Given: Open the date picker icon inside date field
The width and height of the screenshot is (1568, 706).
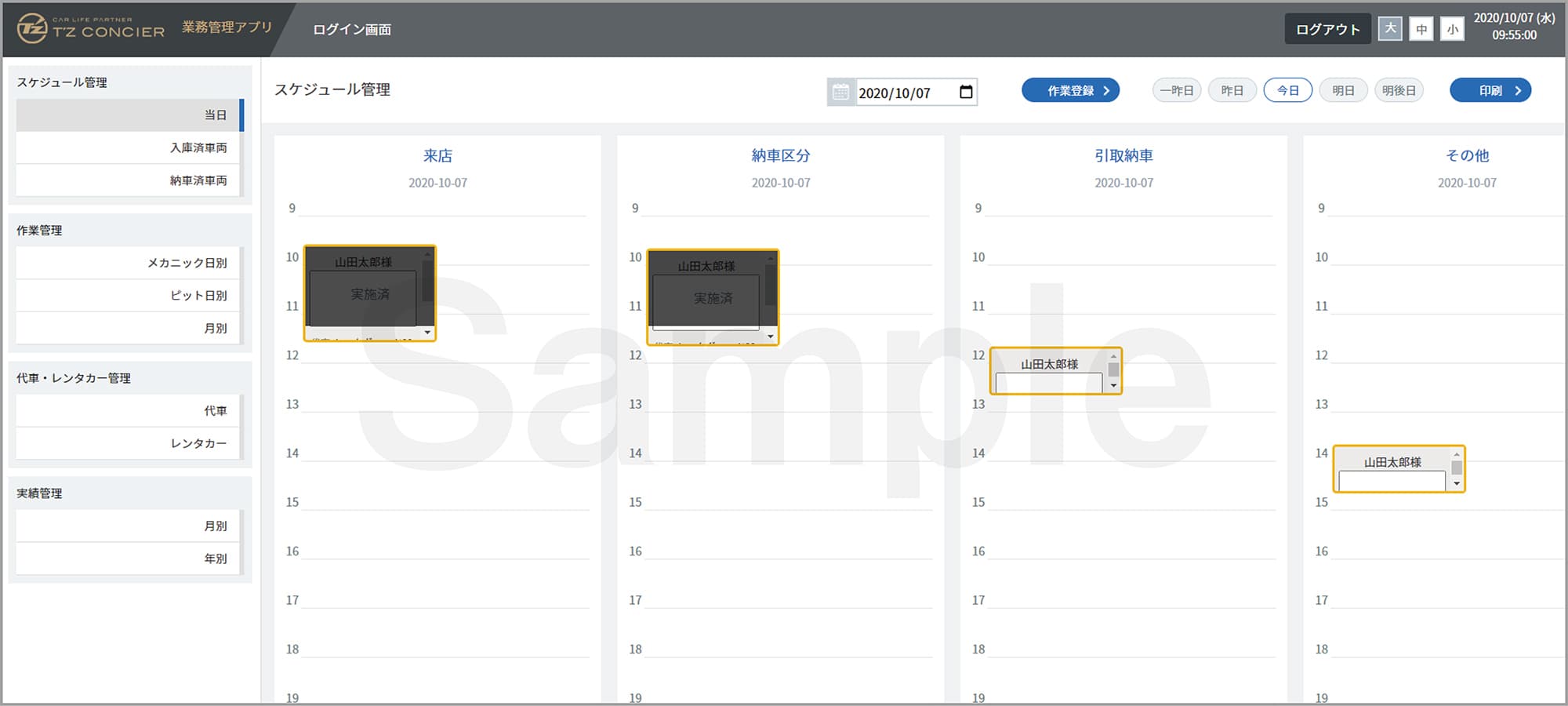Looking at the screenshot, I should coord(966,93).
